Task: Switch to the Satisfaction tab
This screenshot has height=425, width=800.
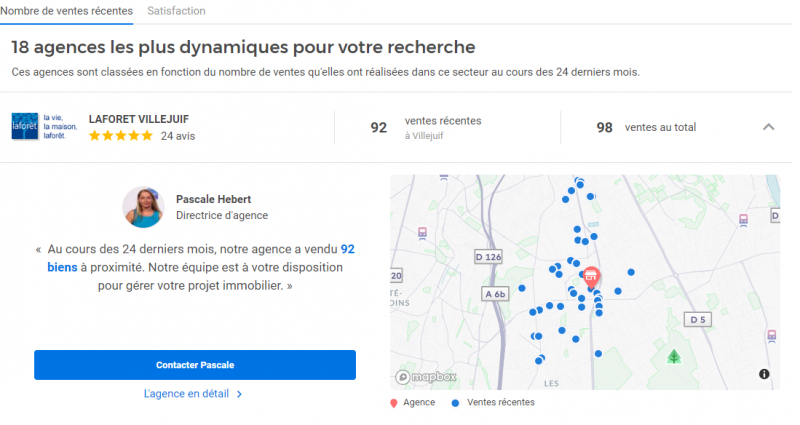Action: (x=176, y=11)
